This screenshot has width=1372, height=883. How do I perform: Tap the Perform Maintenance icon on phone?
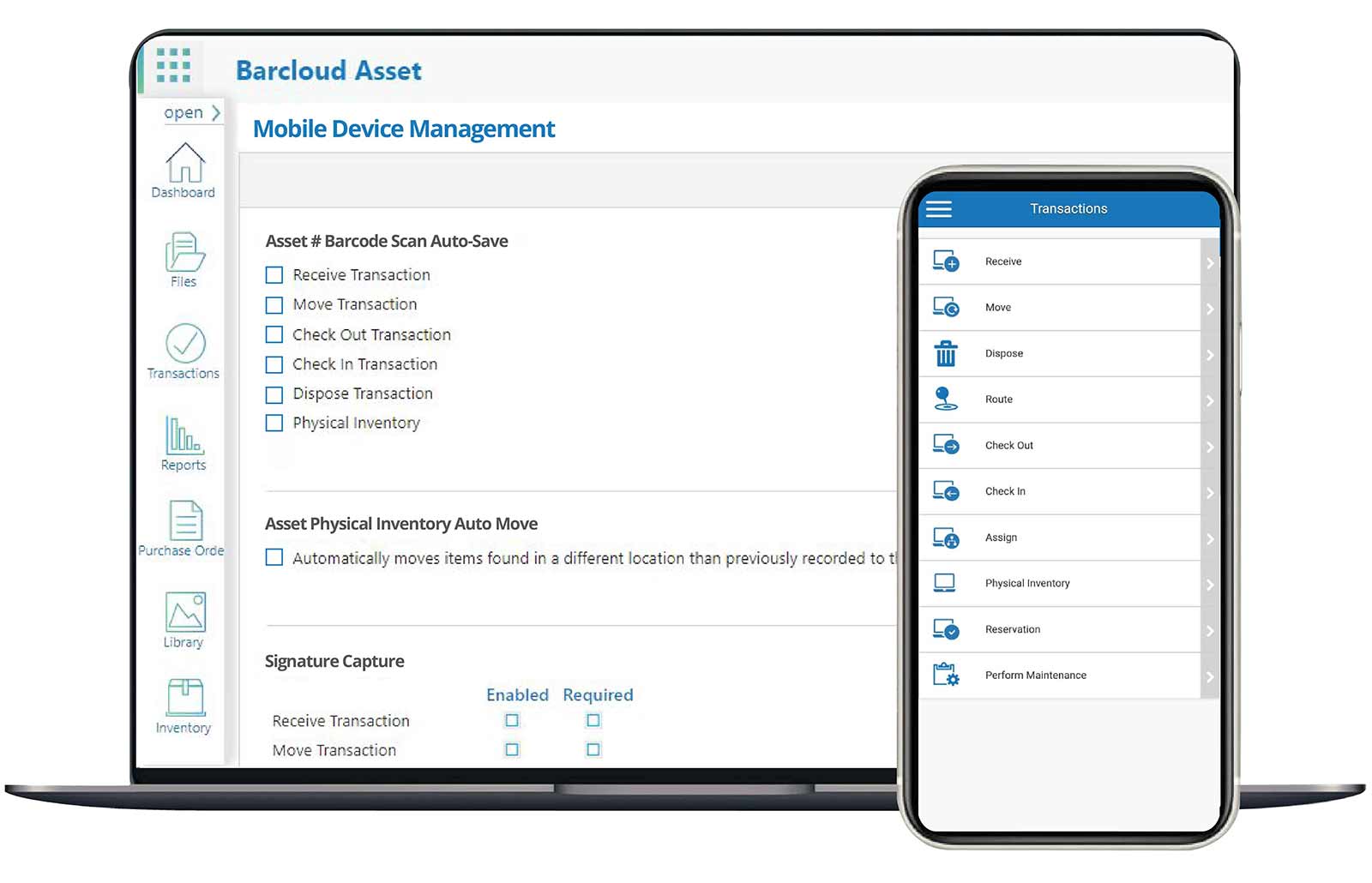946,675
